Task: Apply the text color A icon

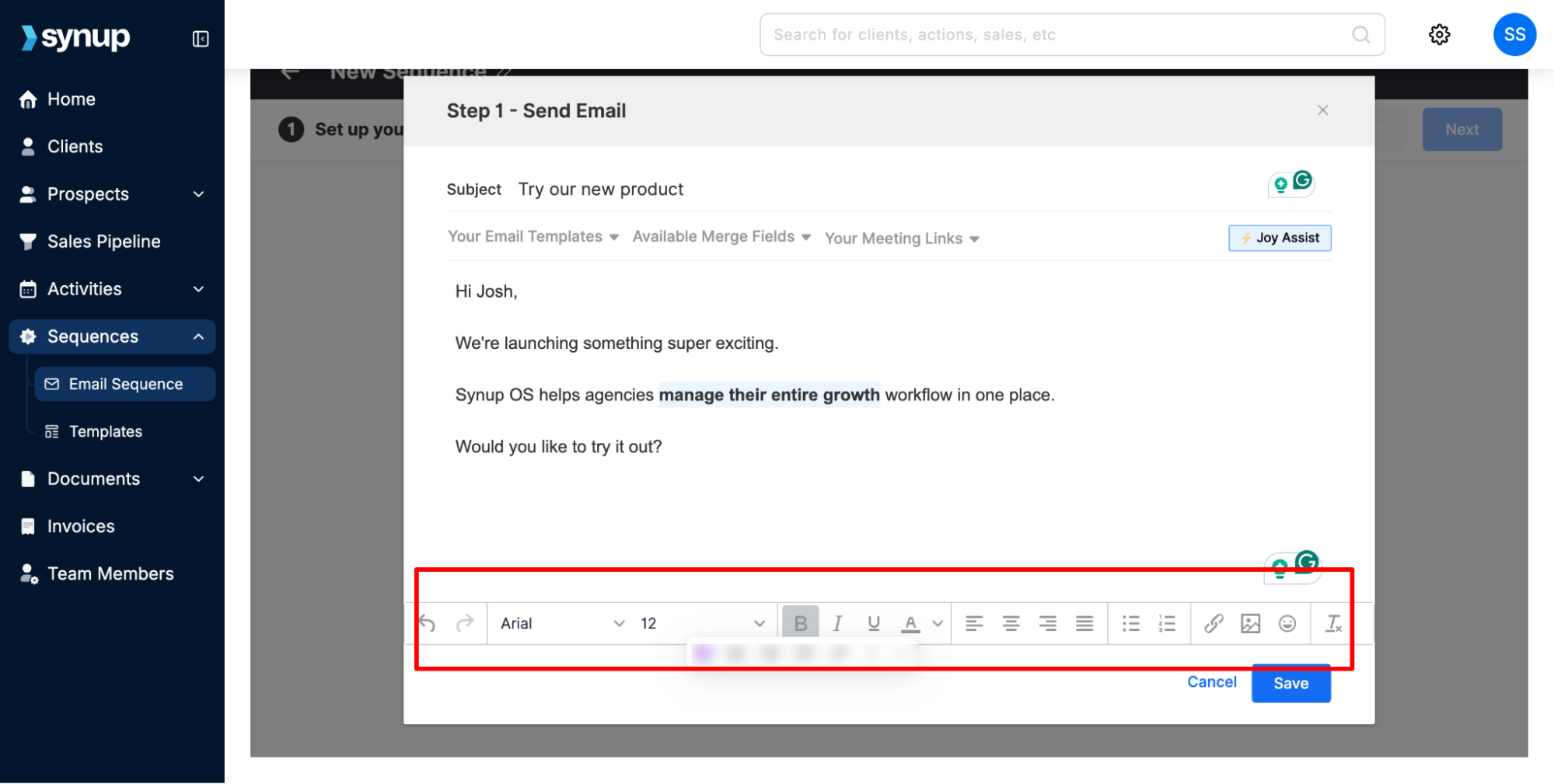Action: coord(910,623)
